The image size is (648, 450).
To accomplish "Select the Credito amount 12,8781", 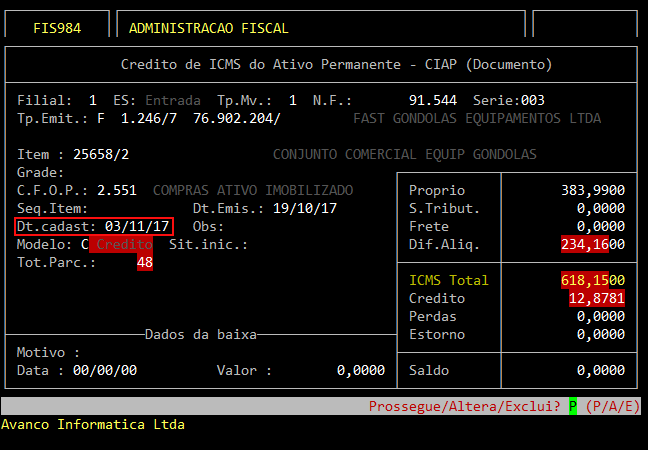I will (596, 298).
